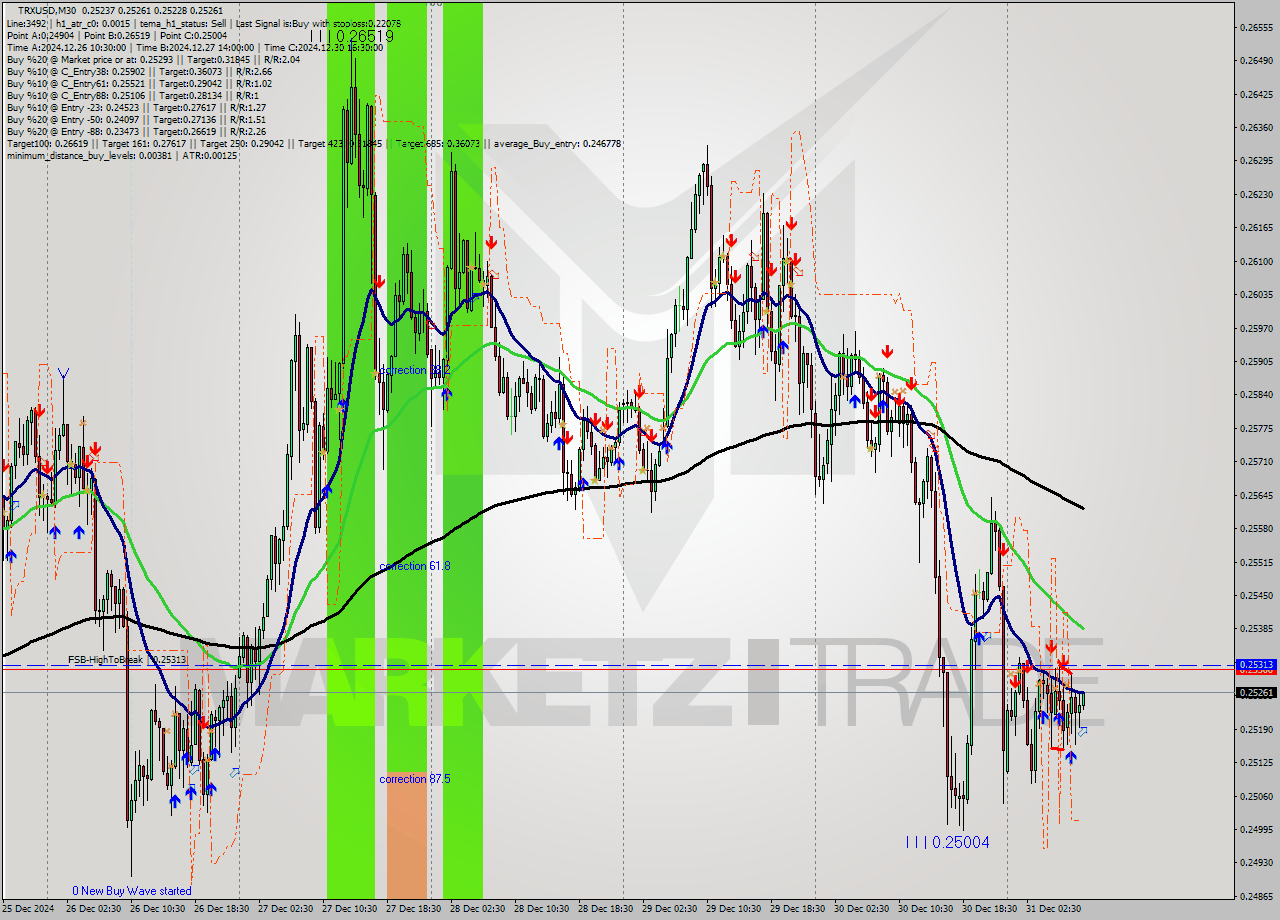Click the 0.25710 price axis label

(x=1256, y=462)
